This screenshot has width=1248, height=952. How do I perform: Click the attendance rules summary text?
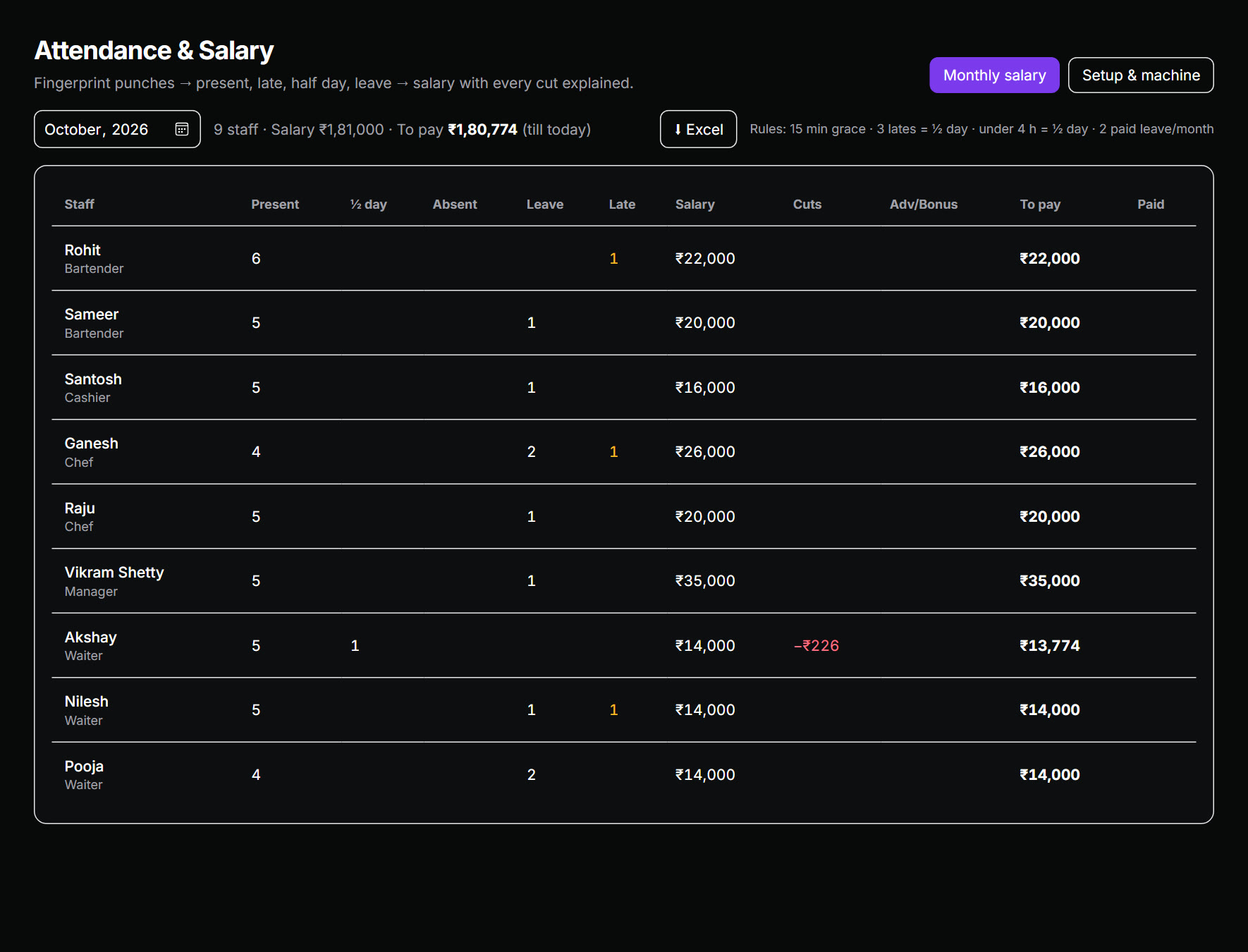(x=981, y=129)
